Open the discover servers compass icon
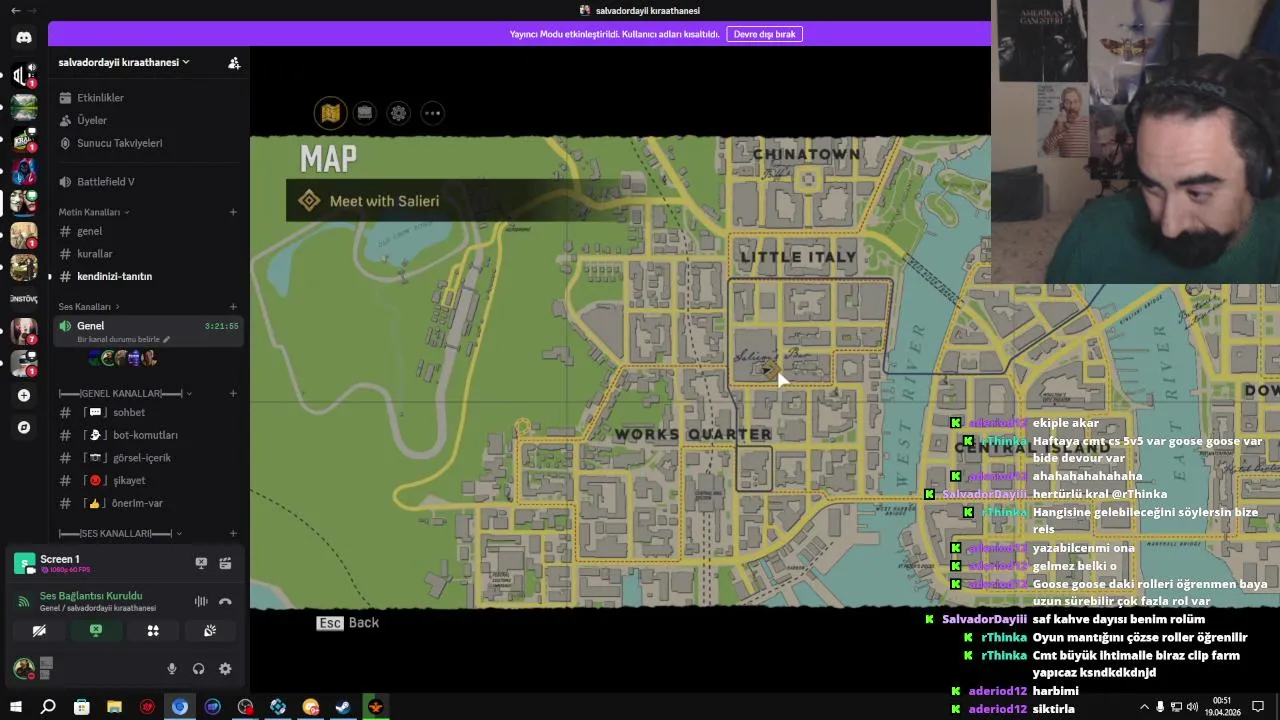 click(x=24, y=427)
